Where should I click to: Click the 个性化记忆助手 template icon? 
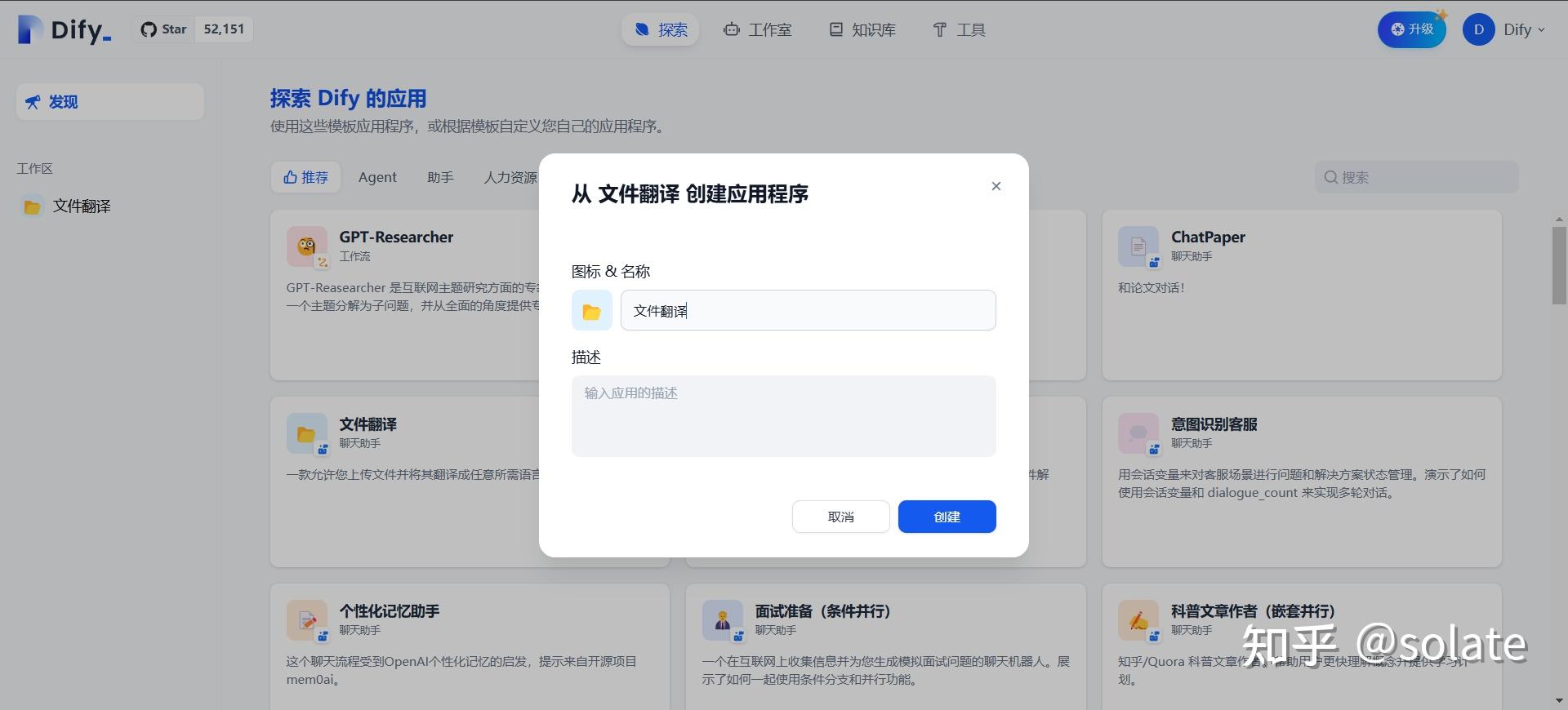(307, 620)
